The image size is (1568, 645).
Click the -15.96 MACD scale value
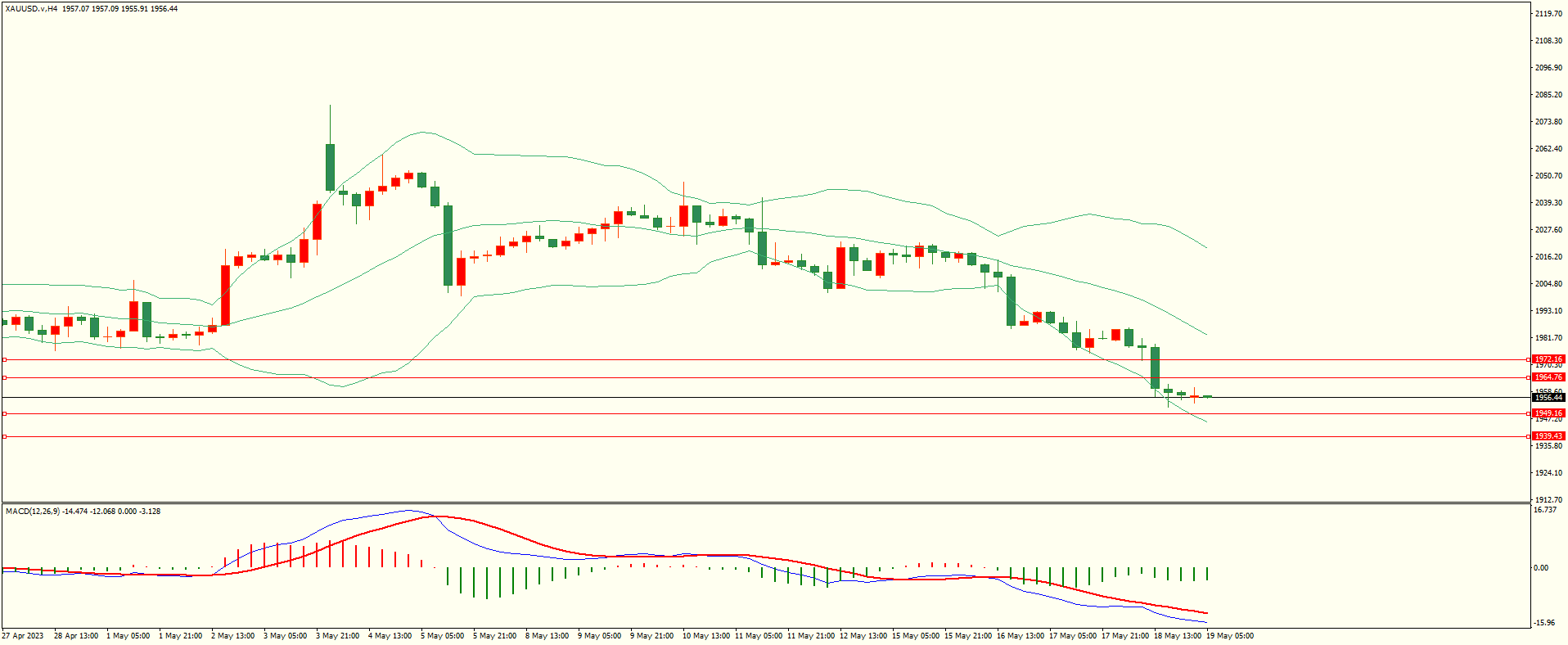coord(1544,623)
